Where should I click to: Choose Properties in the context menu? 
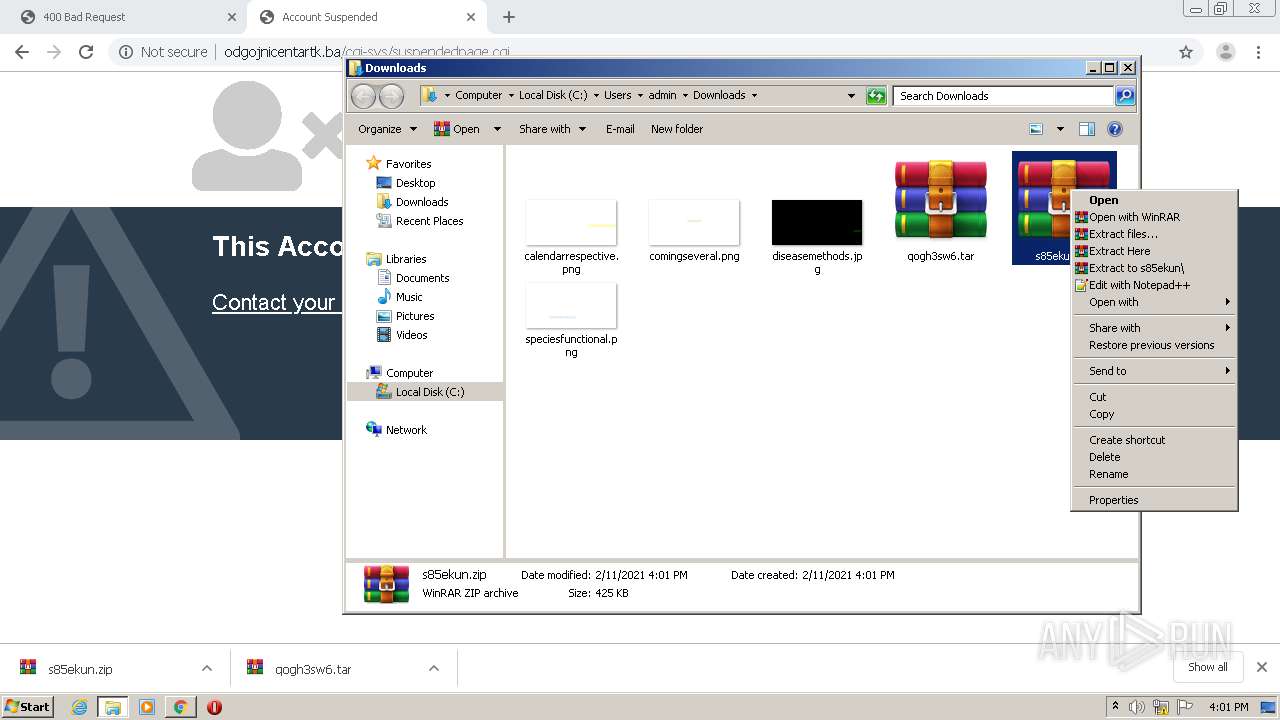pyautogui.click(x=1154, y=500)
